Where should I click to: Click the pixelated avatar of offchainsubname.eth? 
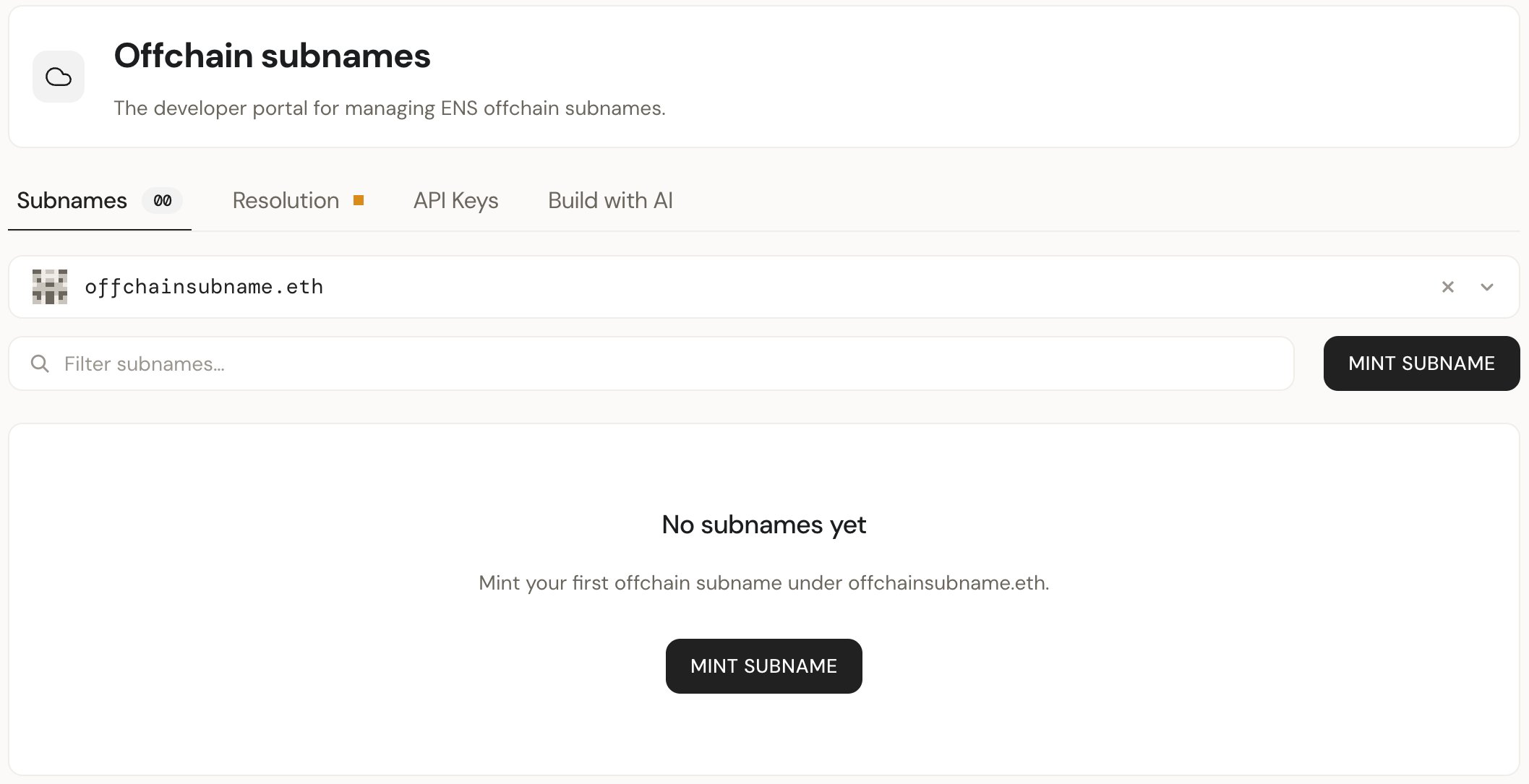tap(50, 287)
